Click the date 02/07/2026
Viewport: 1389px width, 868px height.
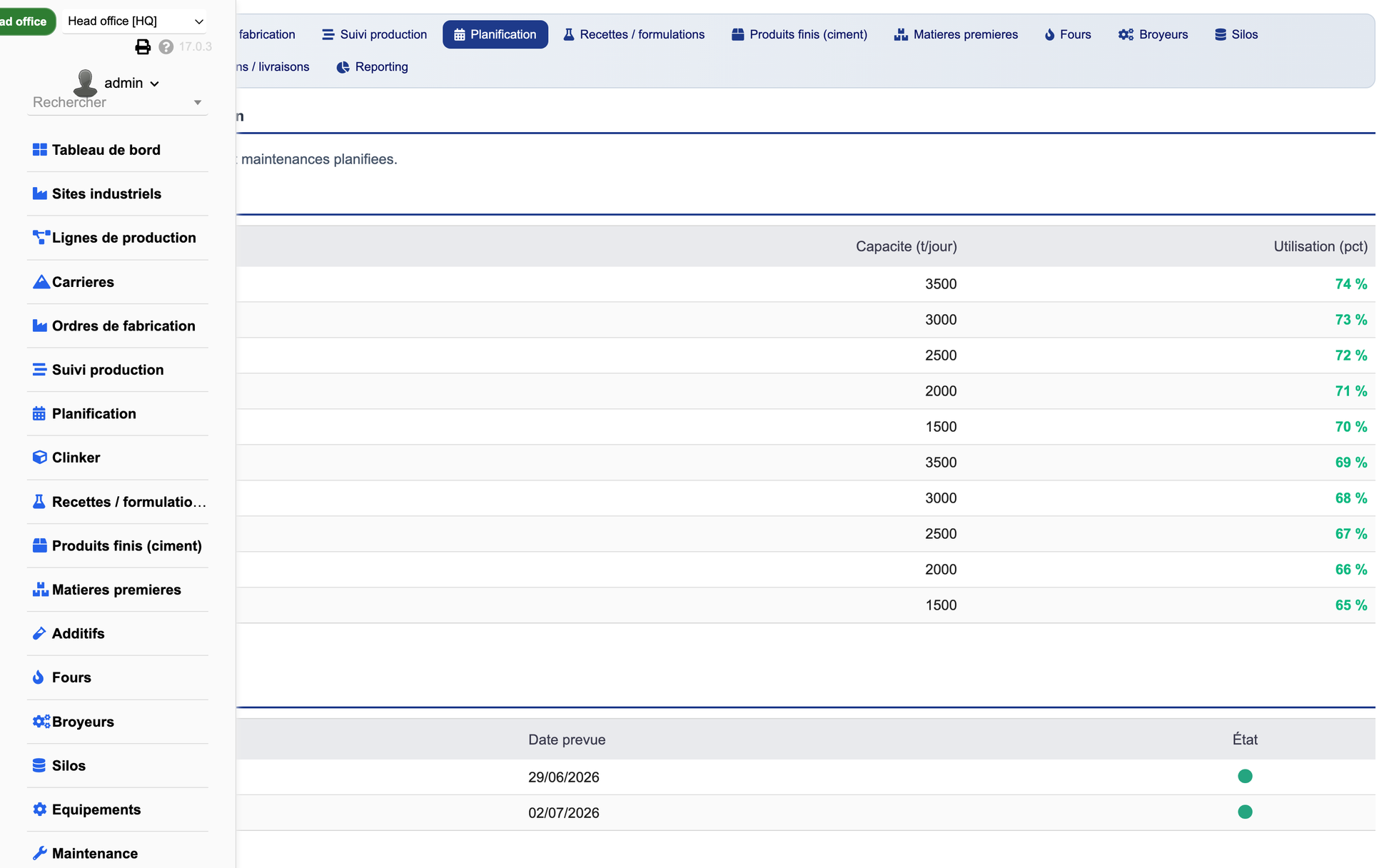(564, 813)
